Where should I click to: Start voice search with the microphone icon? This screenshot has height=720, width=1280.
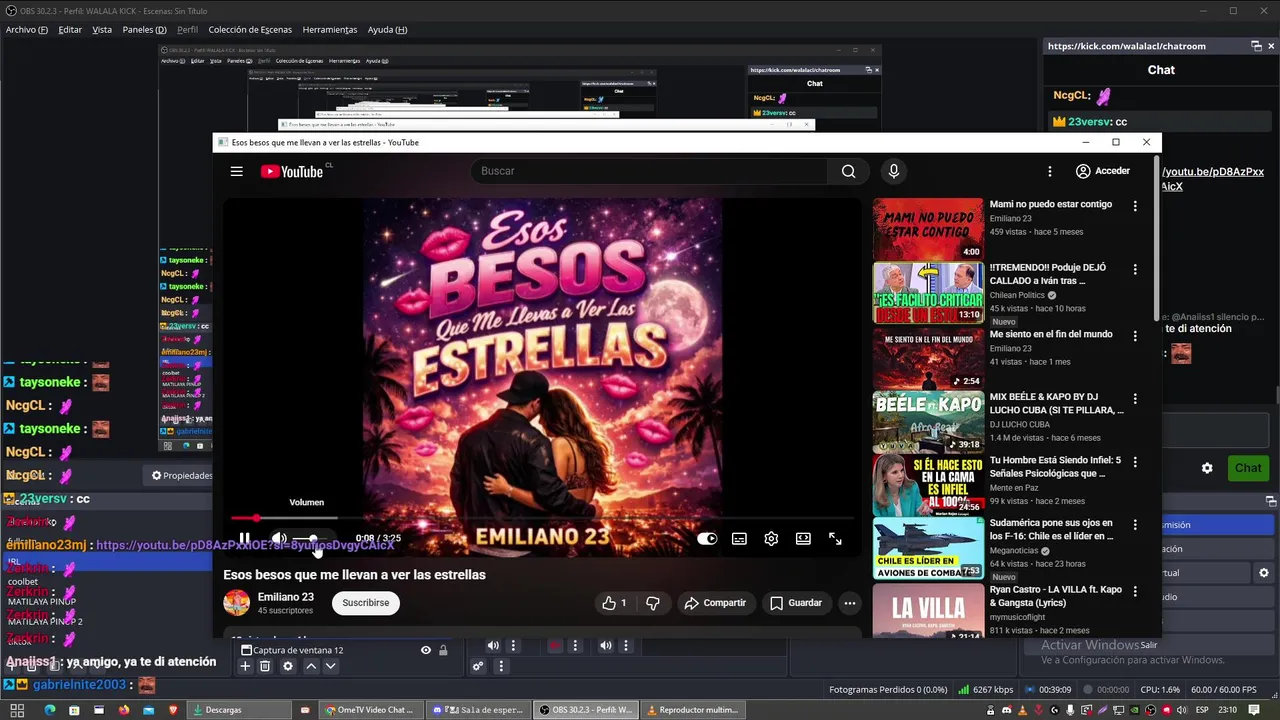click(894, 171)
